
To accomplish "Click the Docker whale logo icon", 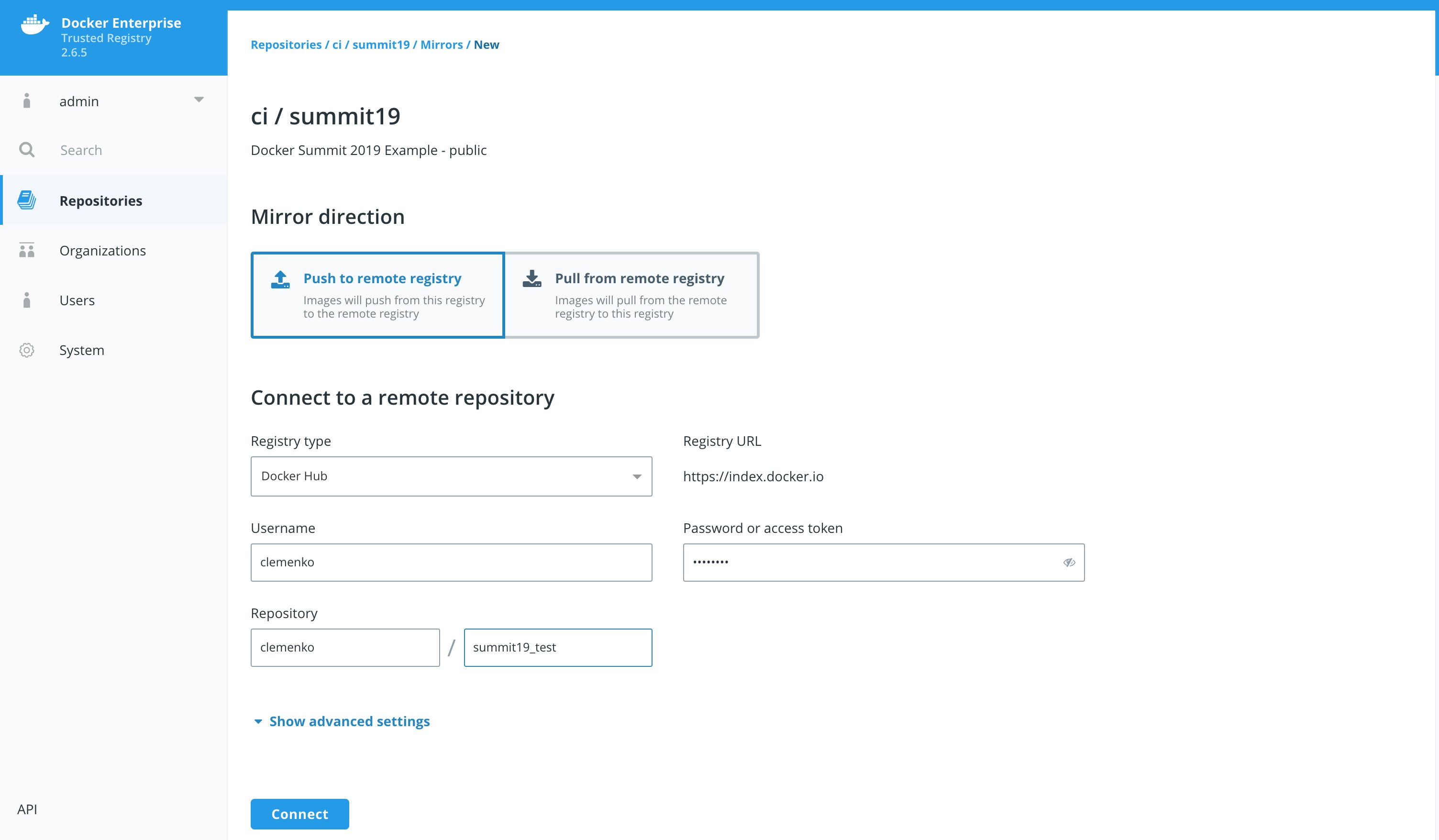I will 34,24.
